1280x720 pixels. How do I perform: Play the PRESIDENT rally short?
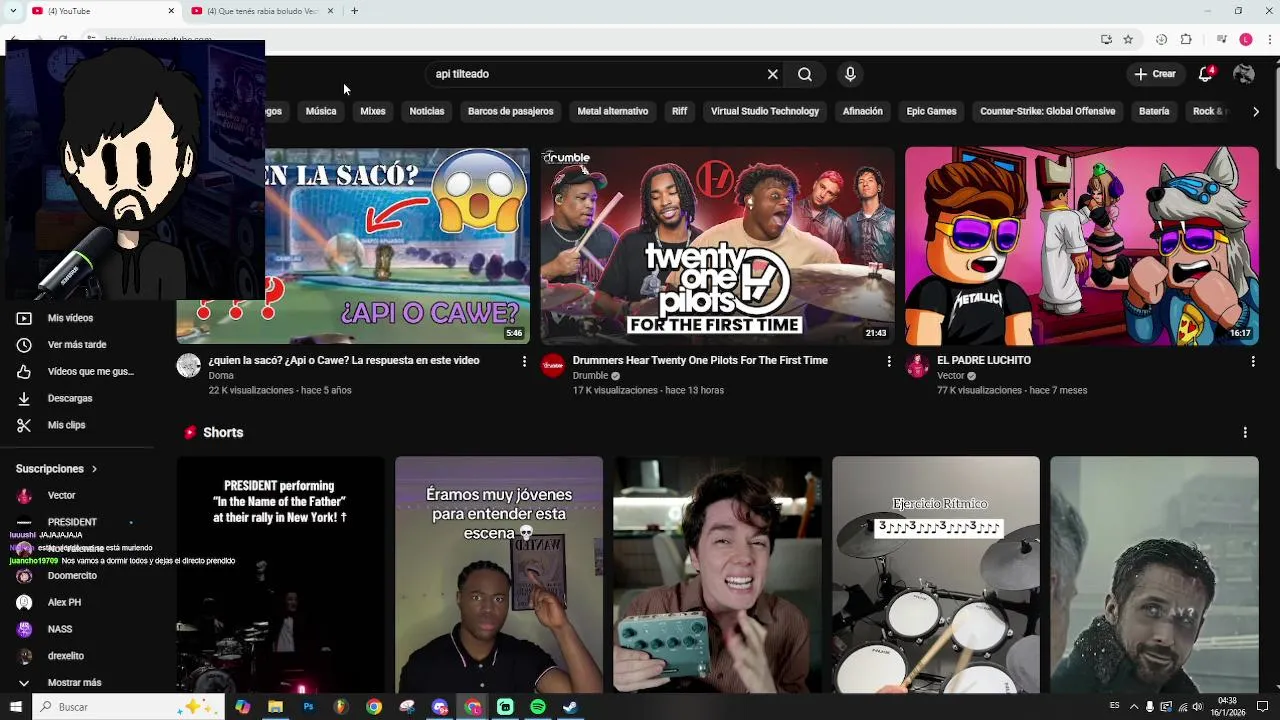[x=281, y=575]
